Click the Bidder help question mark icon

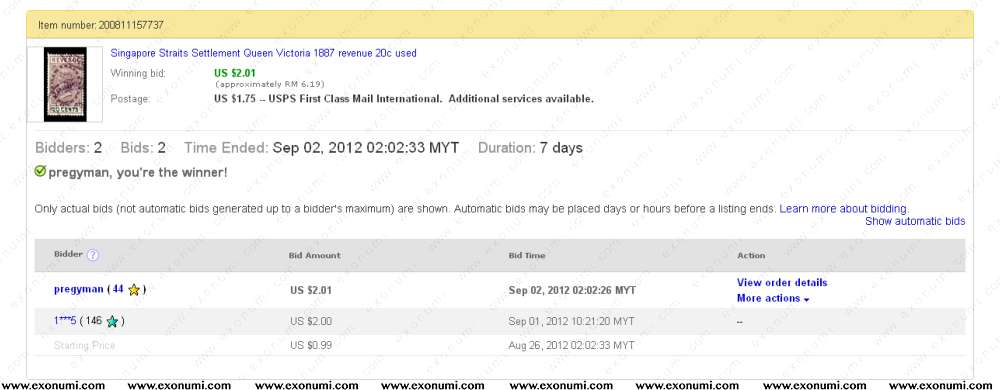click(93, 255)
